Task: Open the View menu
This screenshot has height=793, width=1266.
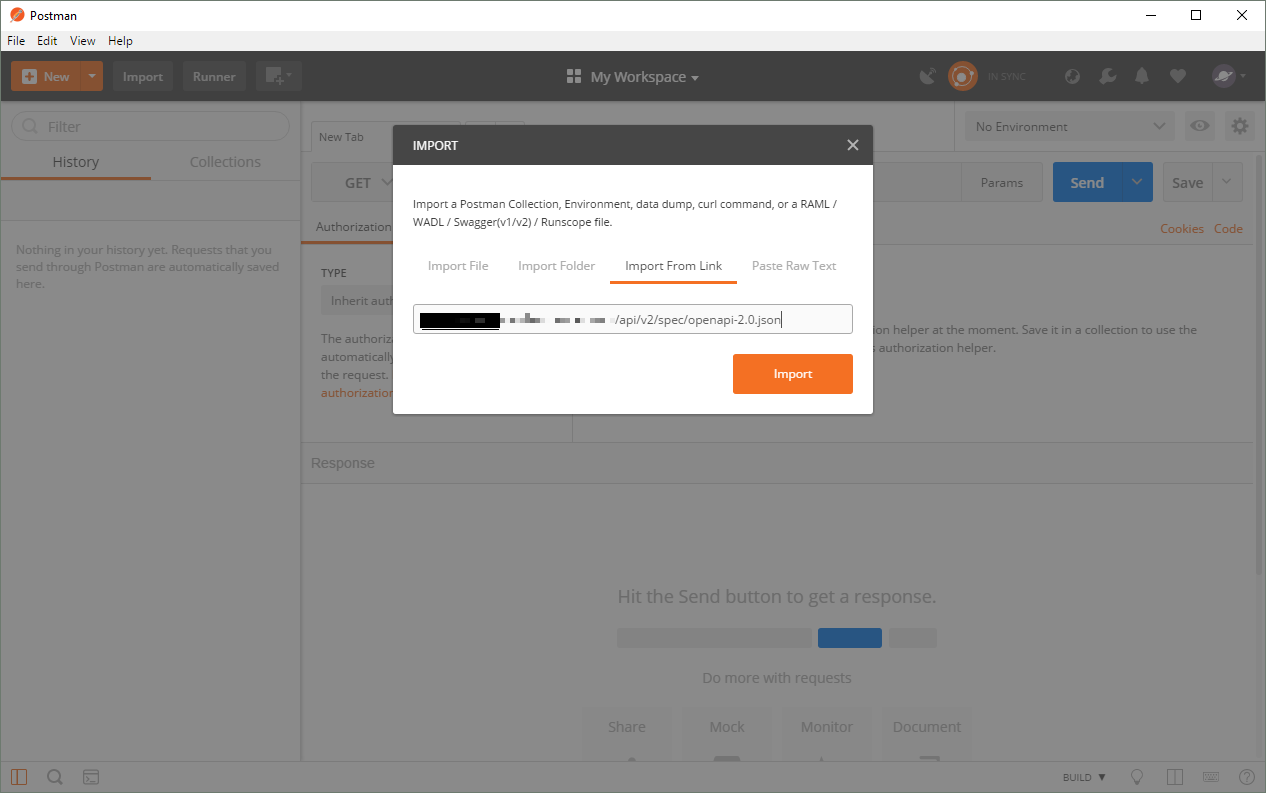Action: click(83, 41)
